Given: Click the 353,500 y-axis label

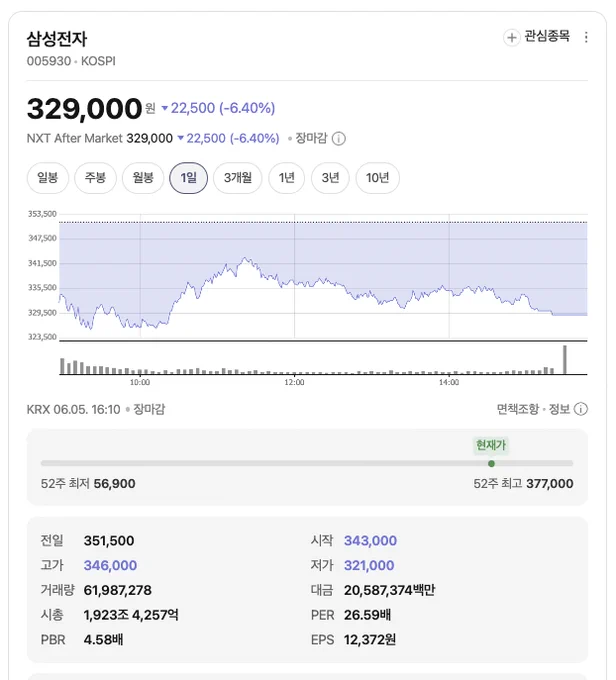Looking at the screenshot, I should click(x=43, y=214).
